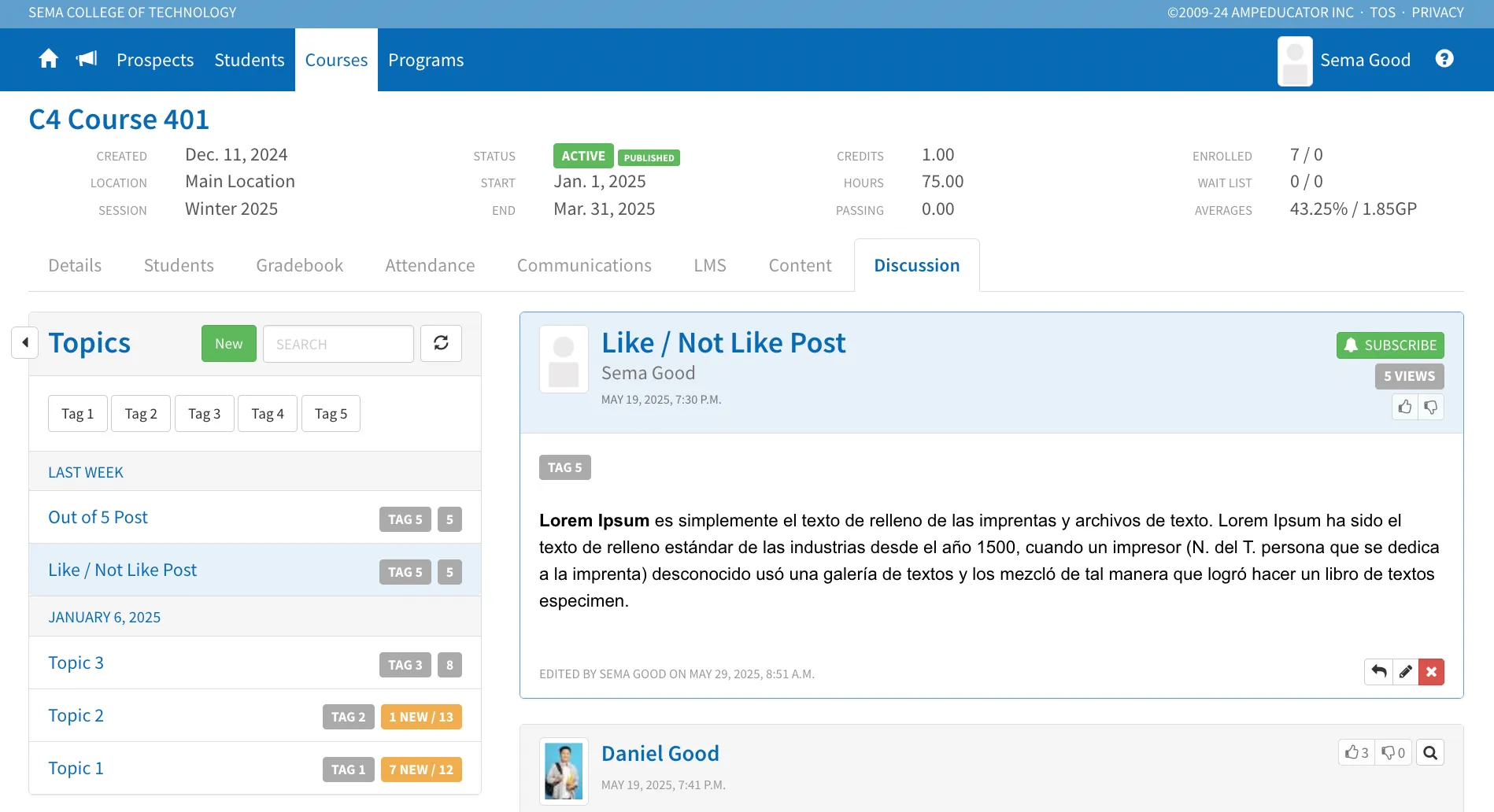
Task: Open magnifier icon on Daniel Good's reply
Action: (x=1430, y=752)
